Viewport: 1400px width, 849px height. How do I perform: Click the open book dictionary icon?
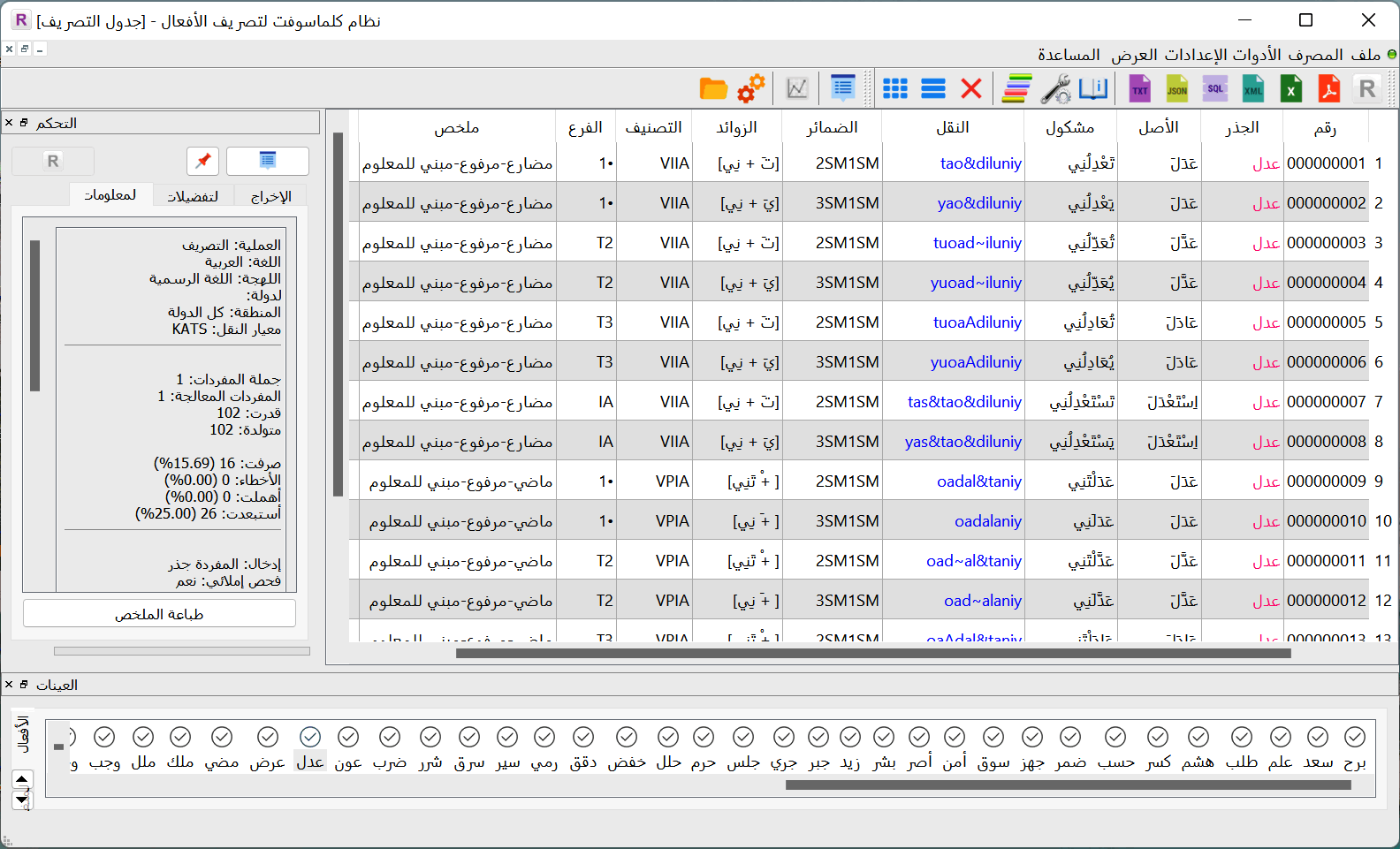(1093, 88)
